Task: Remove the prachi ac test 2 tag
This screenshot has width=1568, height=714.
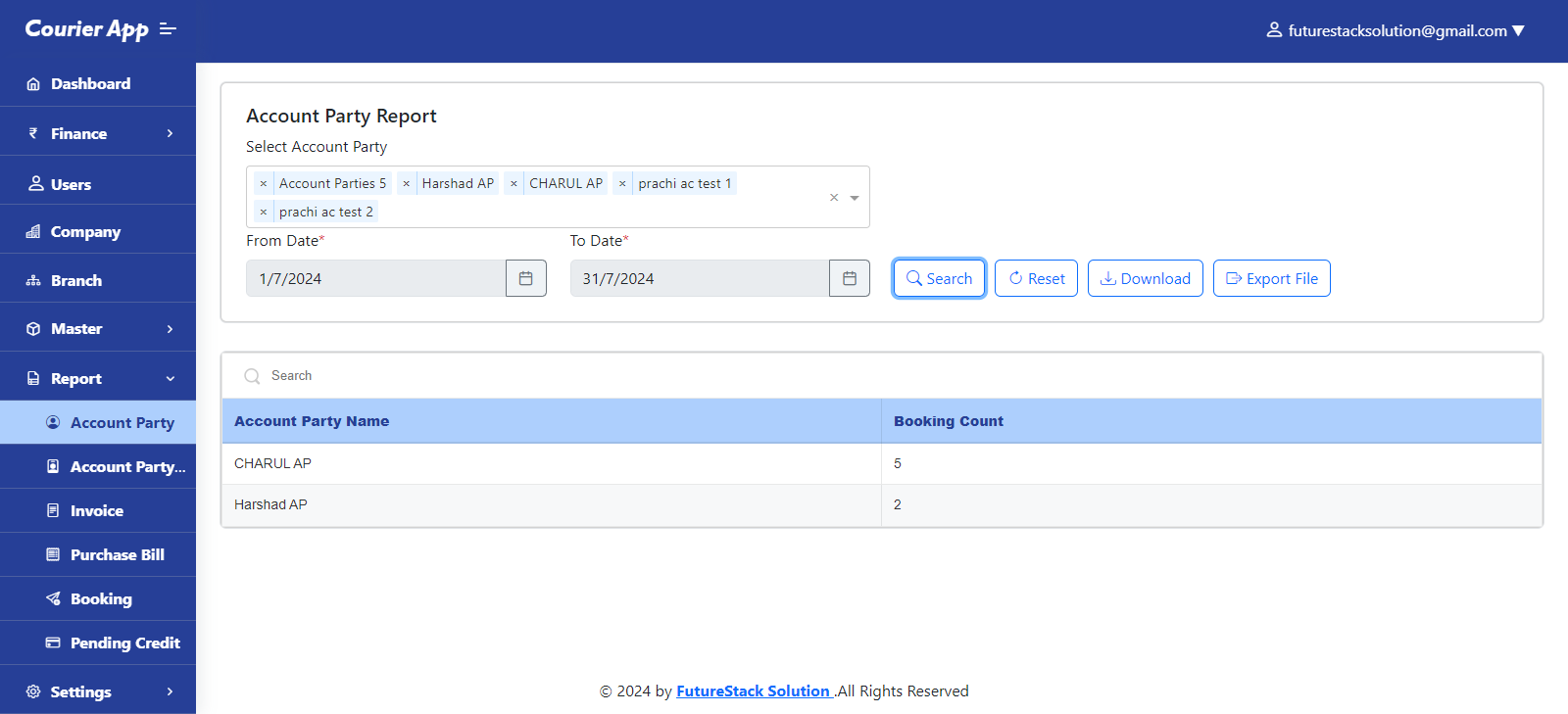Action: click(264, 212)
